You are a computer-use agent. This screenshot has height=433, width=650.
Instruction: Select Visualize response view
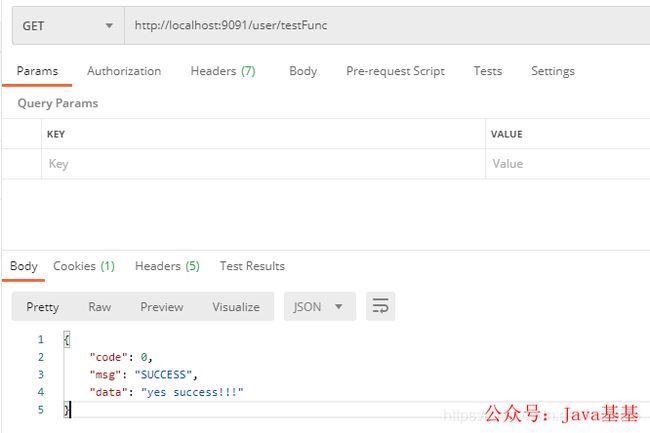236,307
